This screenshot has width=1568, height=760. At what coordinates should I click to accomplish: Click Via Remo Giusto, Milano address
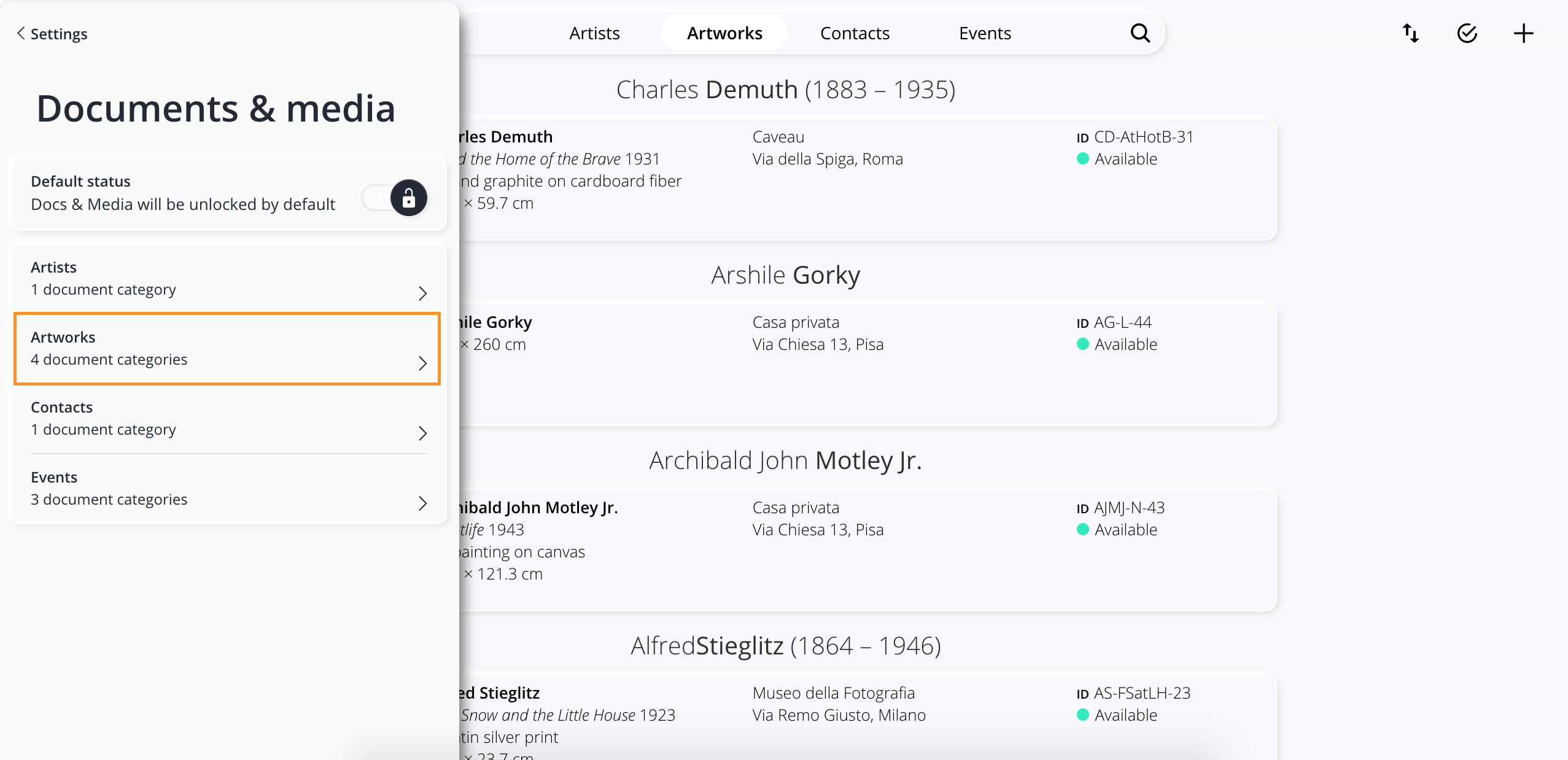839,715
